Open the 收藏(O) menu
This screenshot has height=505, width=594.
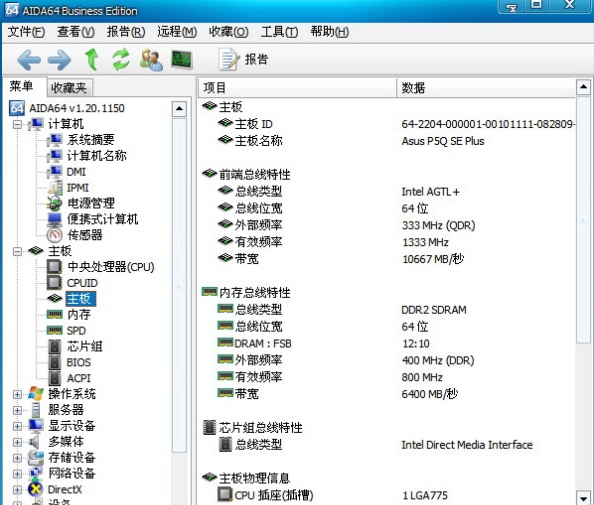pos(228,32)
